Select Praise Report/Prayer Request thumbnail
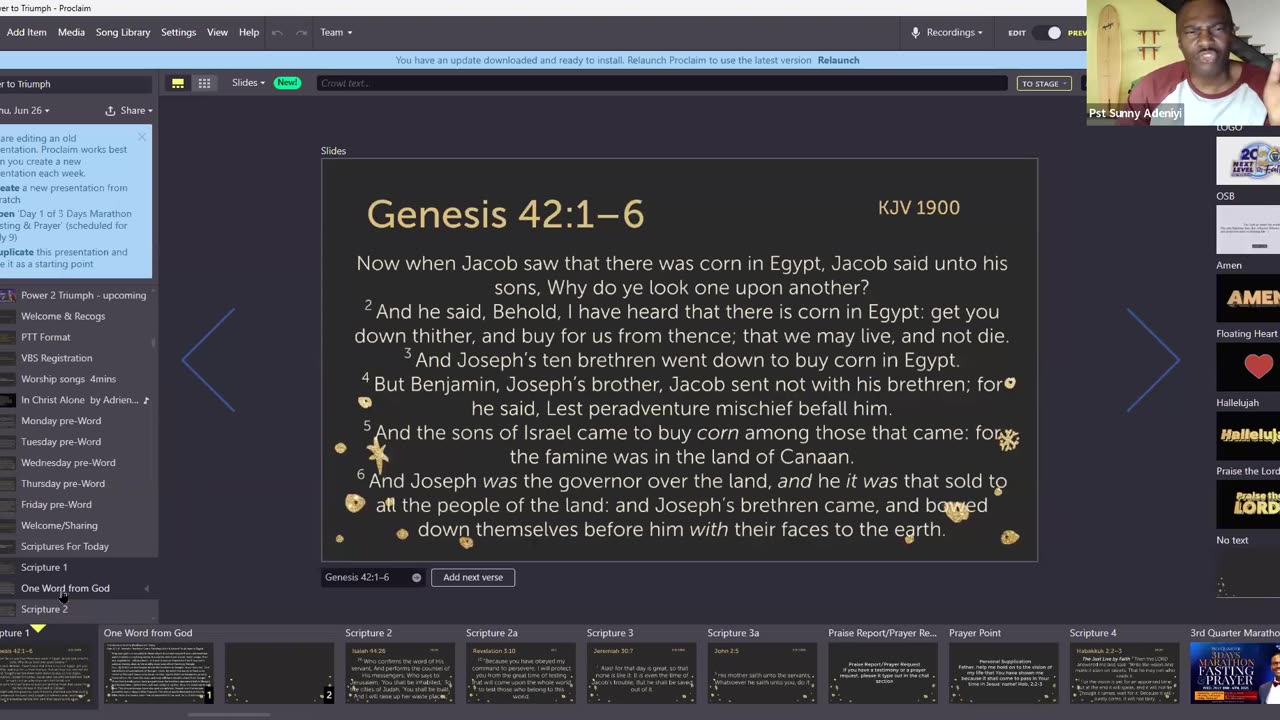The width and height of the screenshot is (1280, 720). click(883, 673)
